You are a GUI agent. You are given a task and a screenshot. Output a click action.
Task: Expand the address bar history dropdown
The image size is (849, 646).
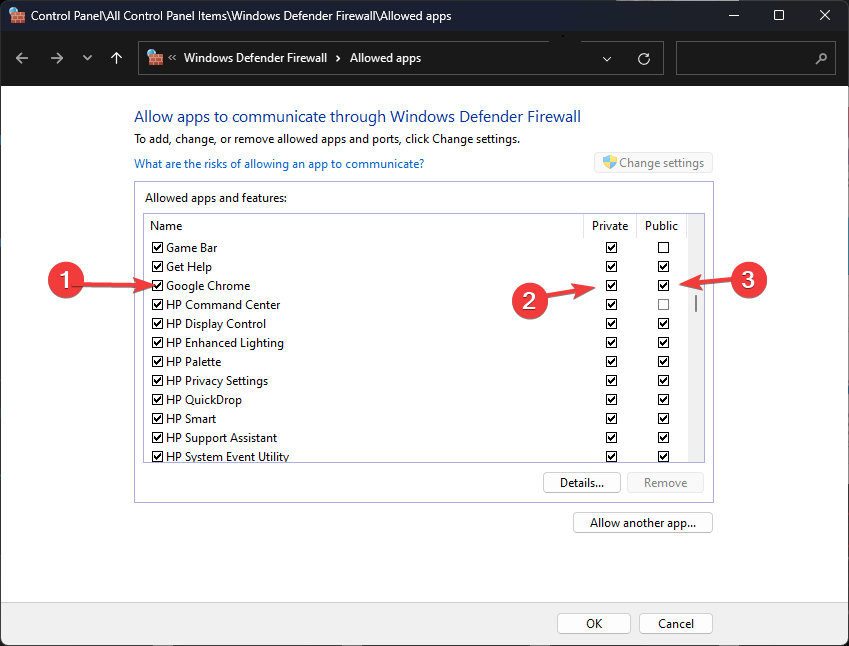coord(607,58)
